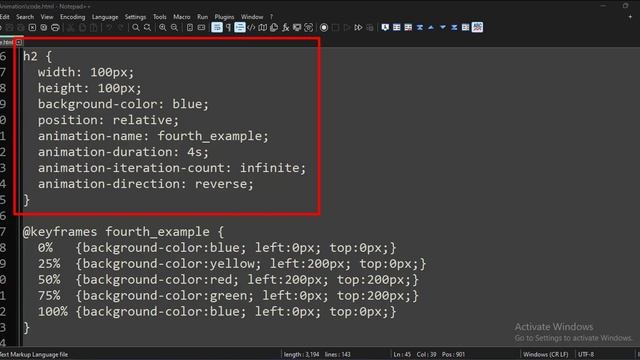Open the Encoding menu
This screenshot has width=640, height=360.
[73, 17]
